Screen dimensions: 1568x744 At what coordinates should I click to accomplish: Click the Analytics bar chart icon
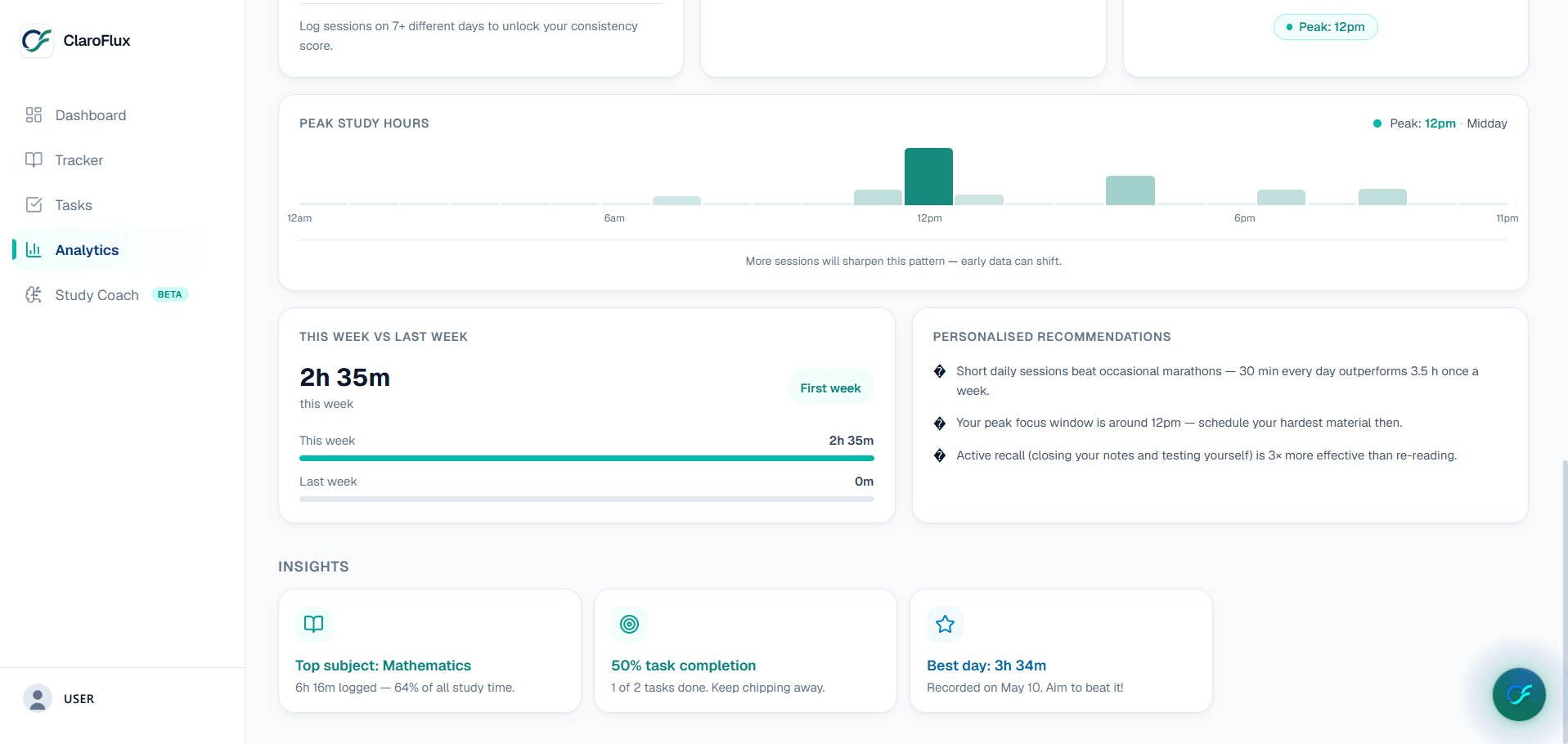tap(34, 250)
